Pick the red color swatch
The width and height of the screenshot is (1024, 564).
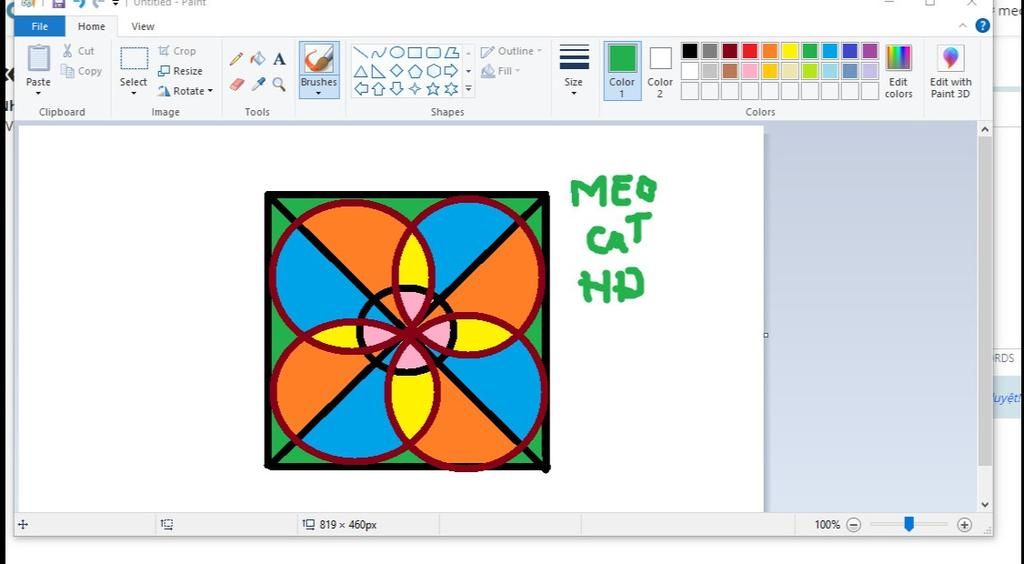pos(750,51)
